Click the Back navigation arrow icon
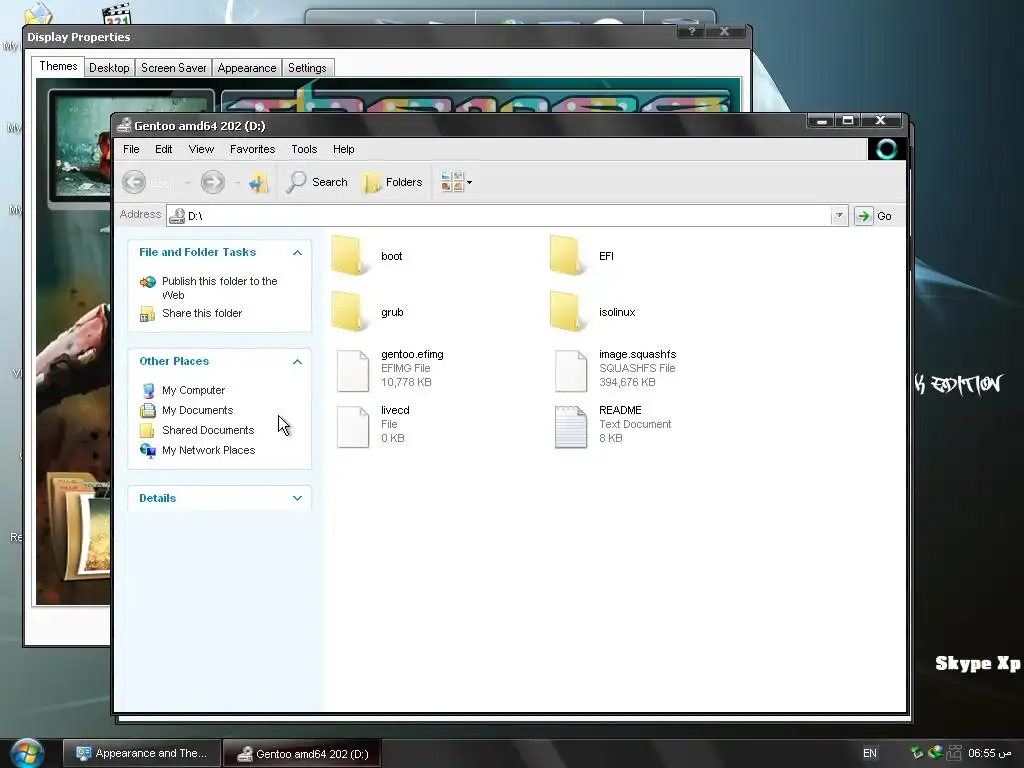The width and height of the screenshot is (1024, 768). coord(135,182)
